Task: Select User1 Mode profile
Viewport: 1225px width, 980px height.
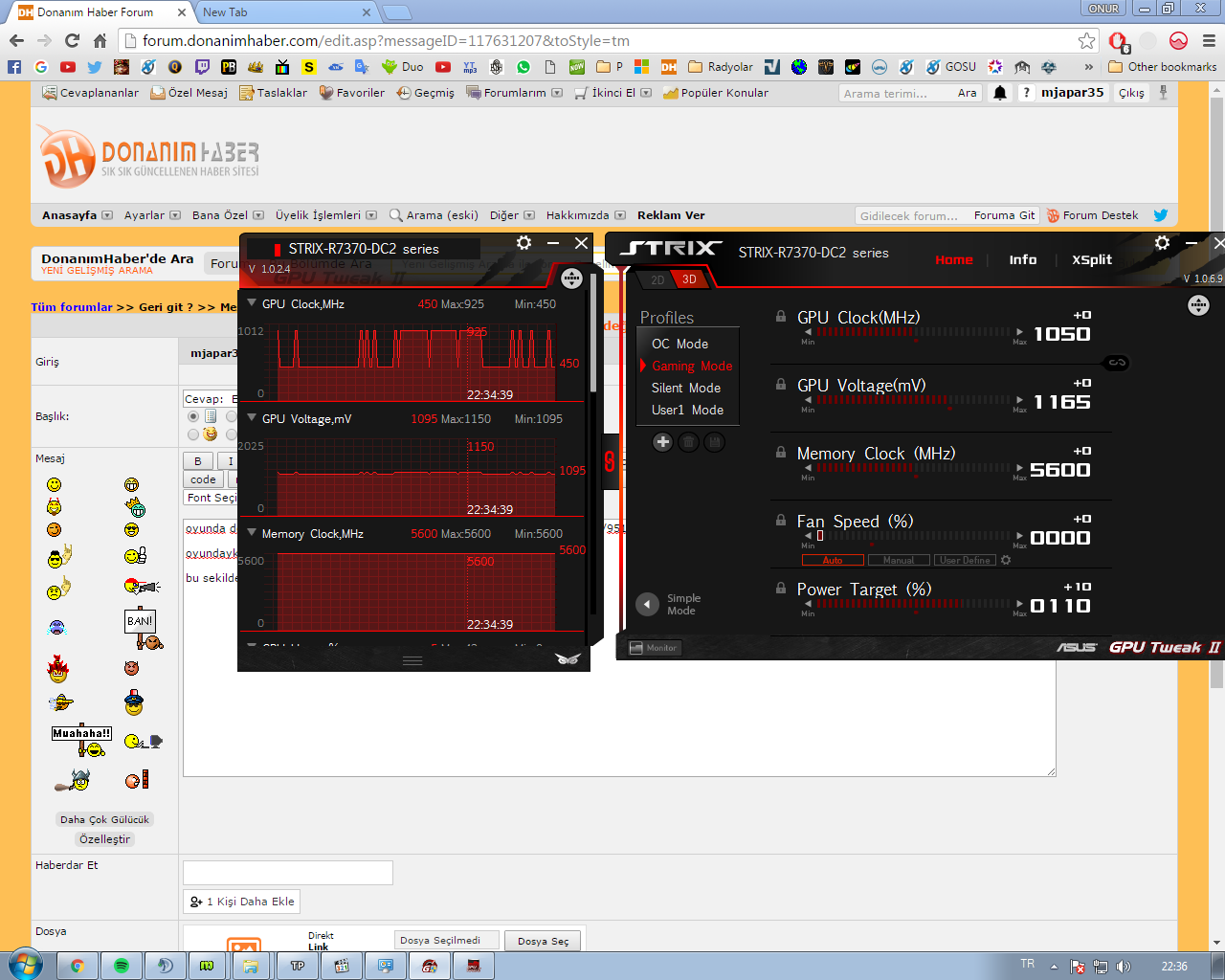Action: click(687, 410)
